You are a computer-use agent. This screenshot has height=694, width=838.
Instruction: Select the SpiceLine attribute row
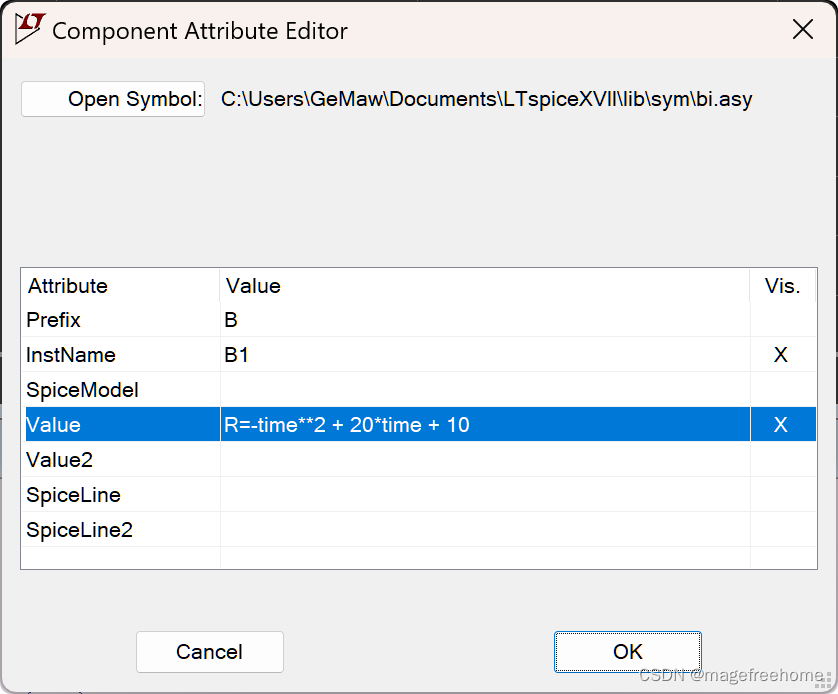[421, 495]
